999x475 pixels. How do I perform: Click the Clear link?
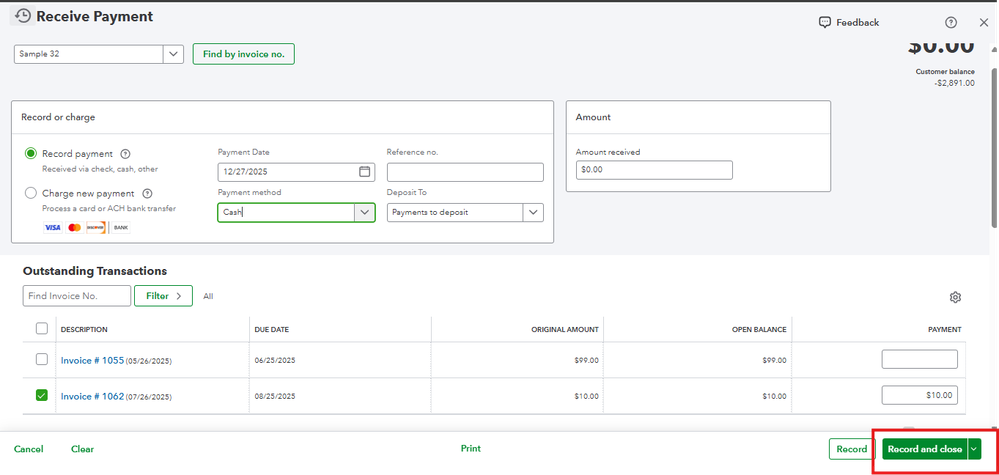click(x=83, y=449)
